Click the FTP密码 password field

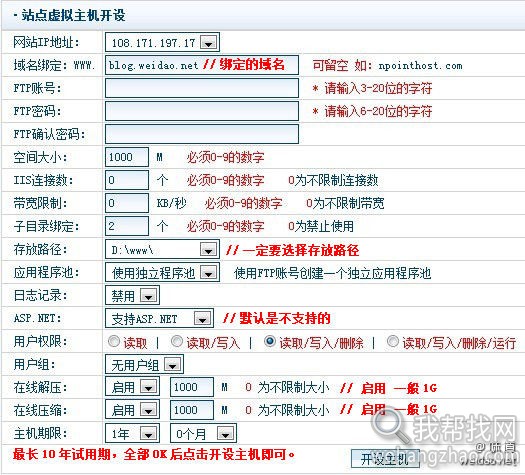click(202, 111)
